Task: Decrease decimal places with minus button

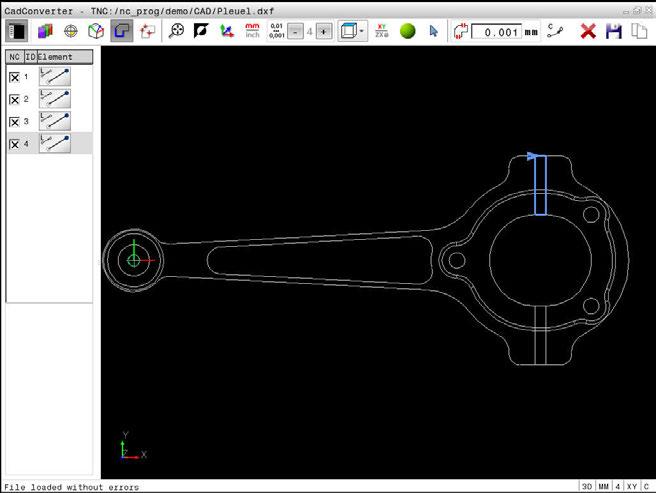Action: tap(296, 31)
